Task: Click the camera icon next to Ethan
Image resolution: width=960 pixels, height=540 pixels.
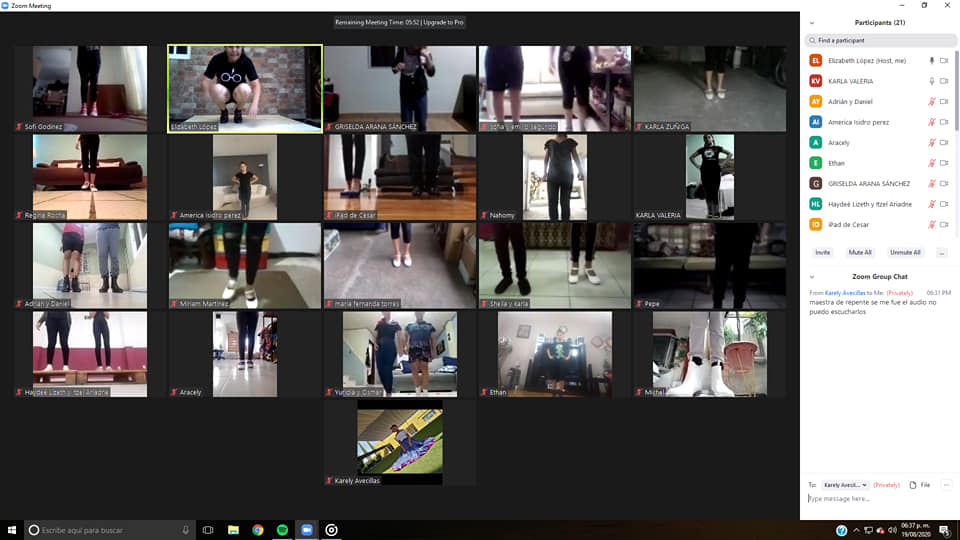Action: coord(944,163)
